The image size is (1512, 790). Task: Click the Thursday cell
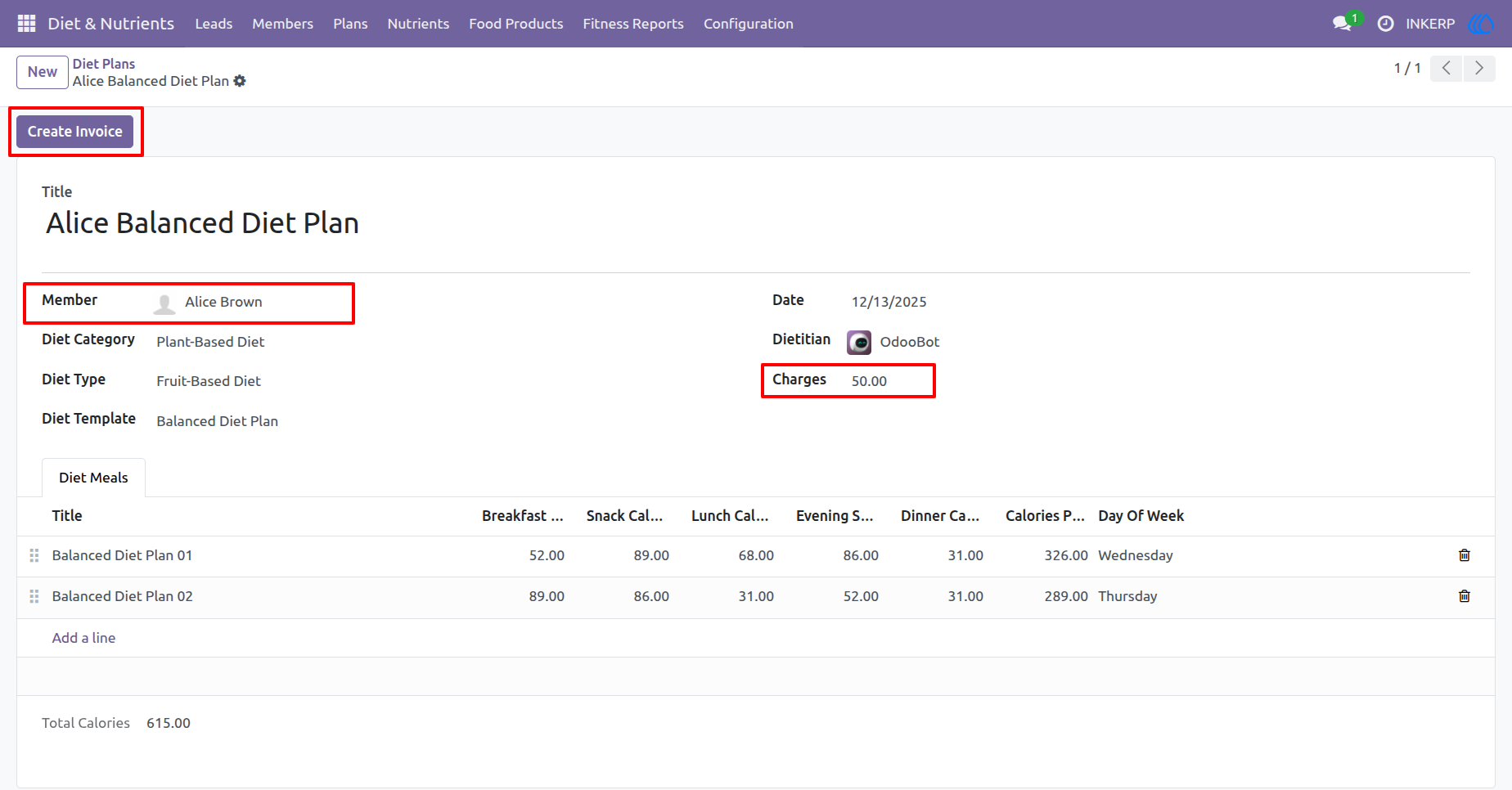pyautogui.click(x=1127, y=596)
